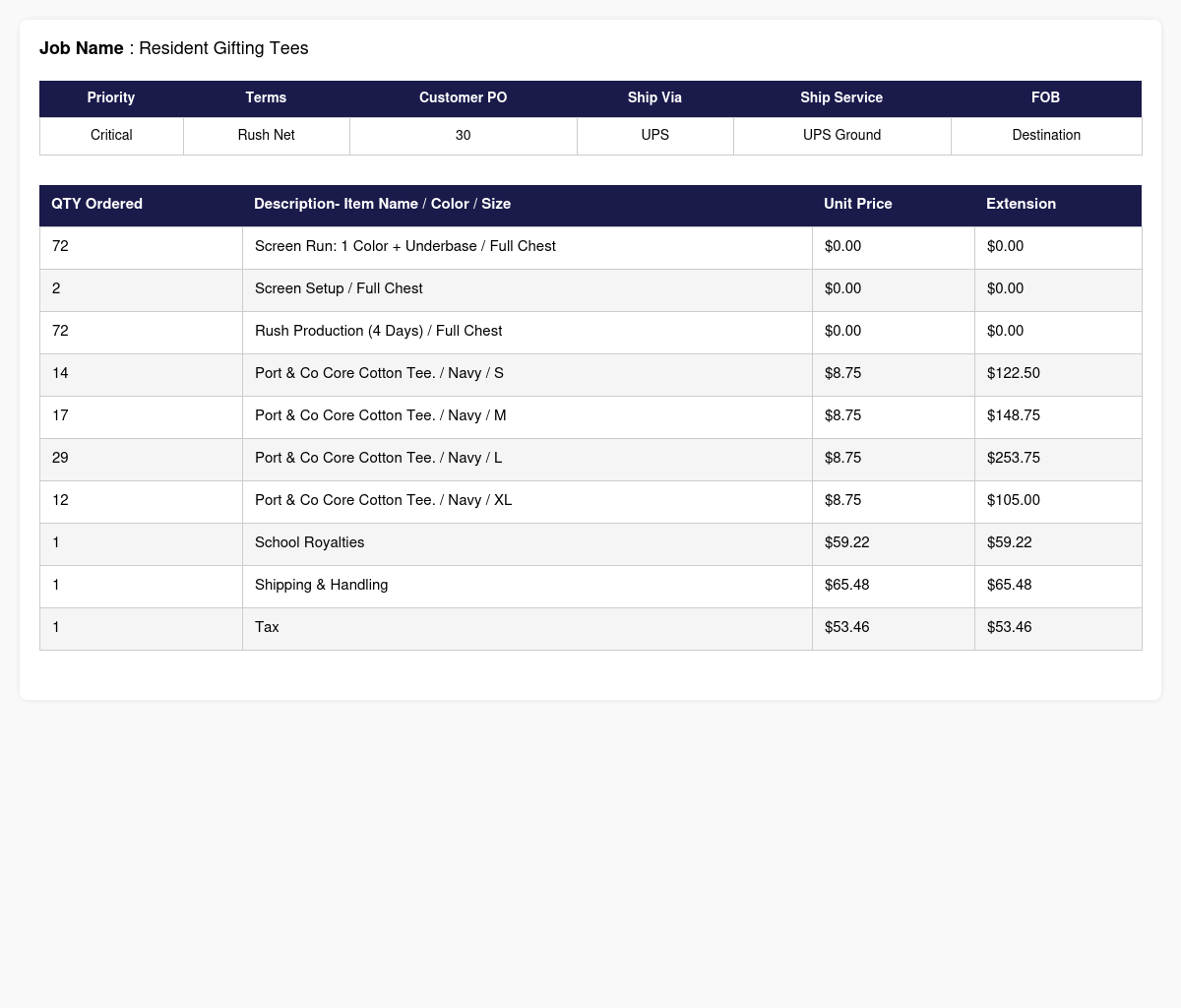Select the Navy / XL tee description
Screen dimensions: 1181x1008
click(527, 501)
